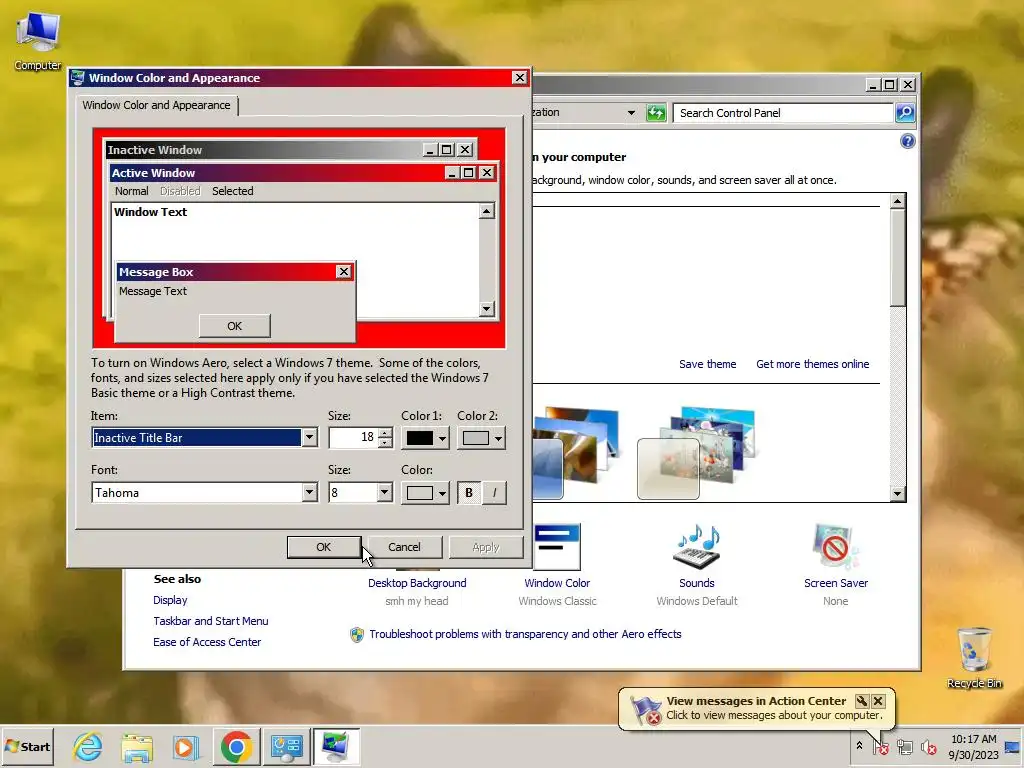Screen dimensions: 1024x768
Task: Open the address bar history dropdown
Action: 631,112
